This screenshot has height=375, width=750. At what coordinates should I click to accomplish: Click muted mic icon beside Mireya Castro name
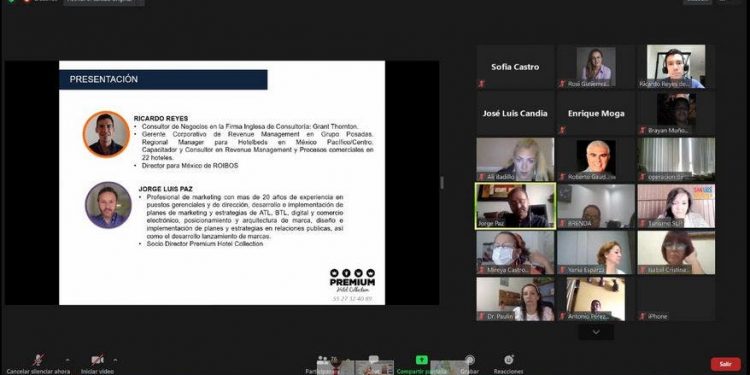click(482, 270)
